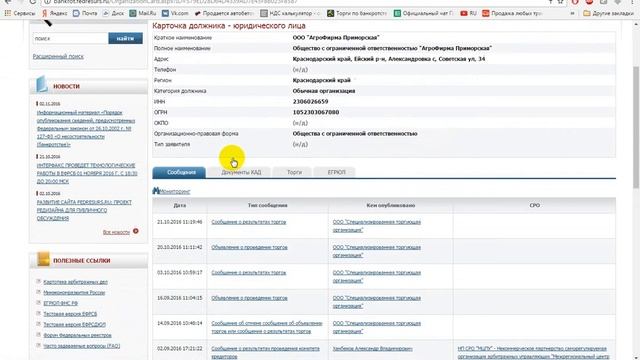This screenshot has height=360, width=640.
Task: Click the Новости blue book icon
Action: [x=42, y=84]
